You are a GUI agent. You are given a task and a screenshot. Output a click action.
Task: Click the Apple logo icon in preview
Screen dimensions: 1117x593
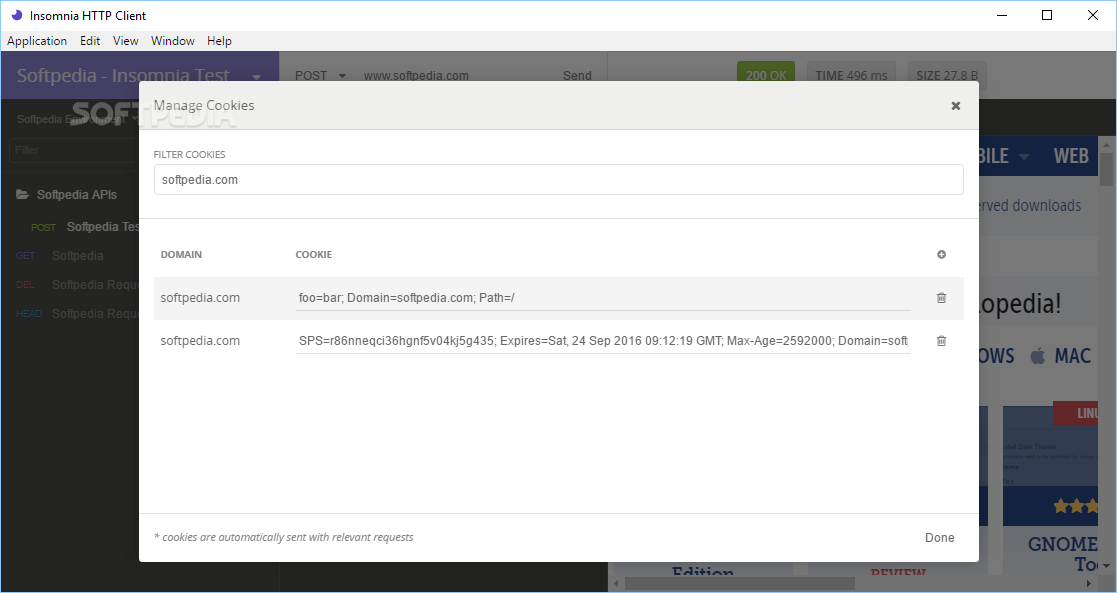click(1038, 355)
